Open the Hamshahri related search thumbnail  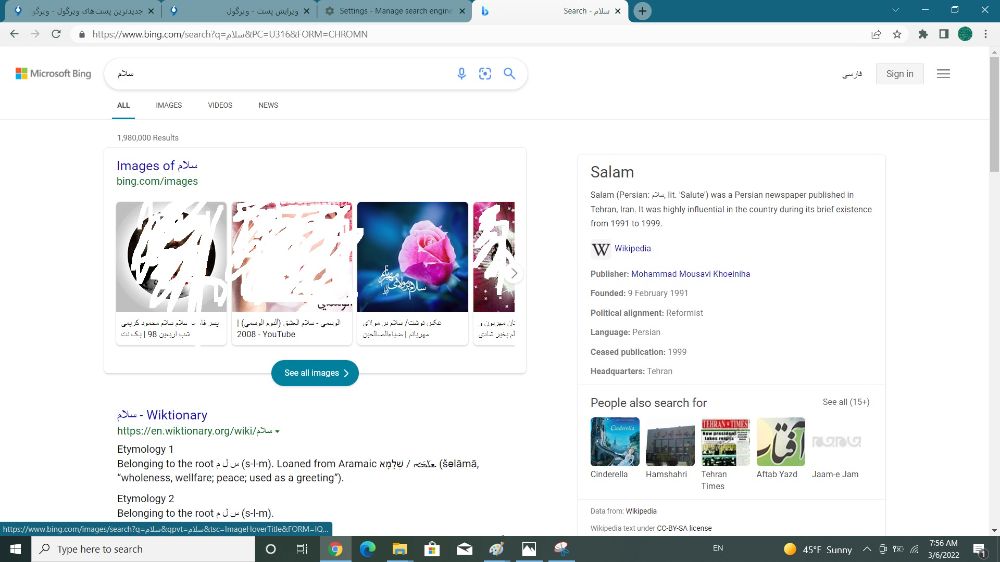670,441
